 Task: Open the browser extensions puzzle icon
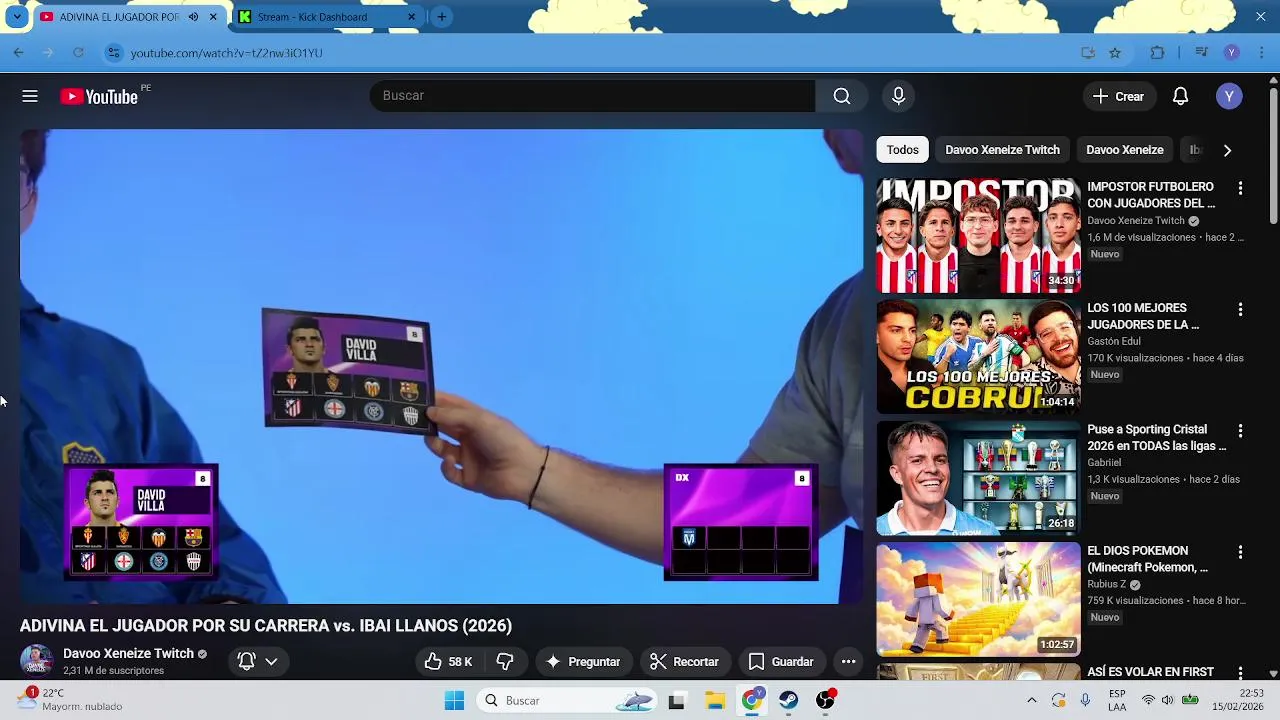pyautogui.click(x=1157, y=53)
